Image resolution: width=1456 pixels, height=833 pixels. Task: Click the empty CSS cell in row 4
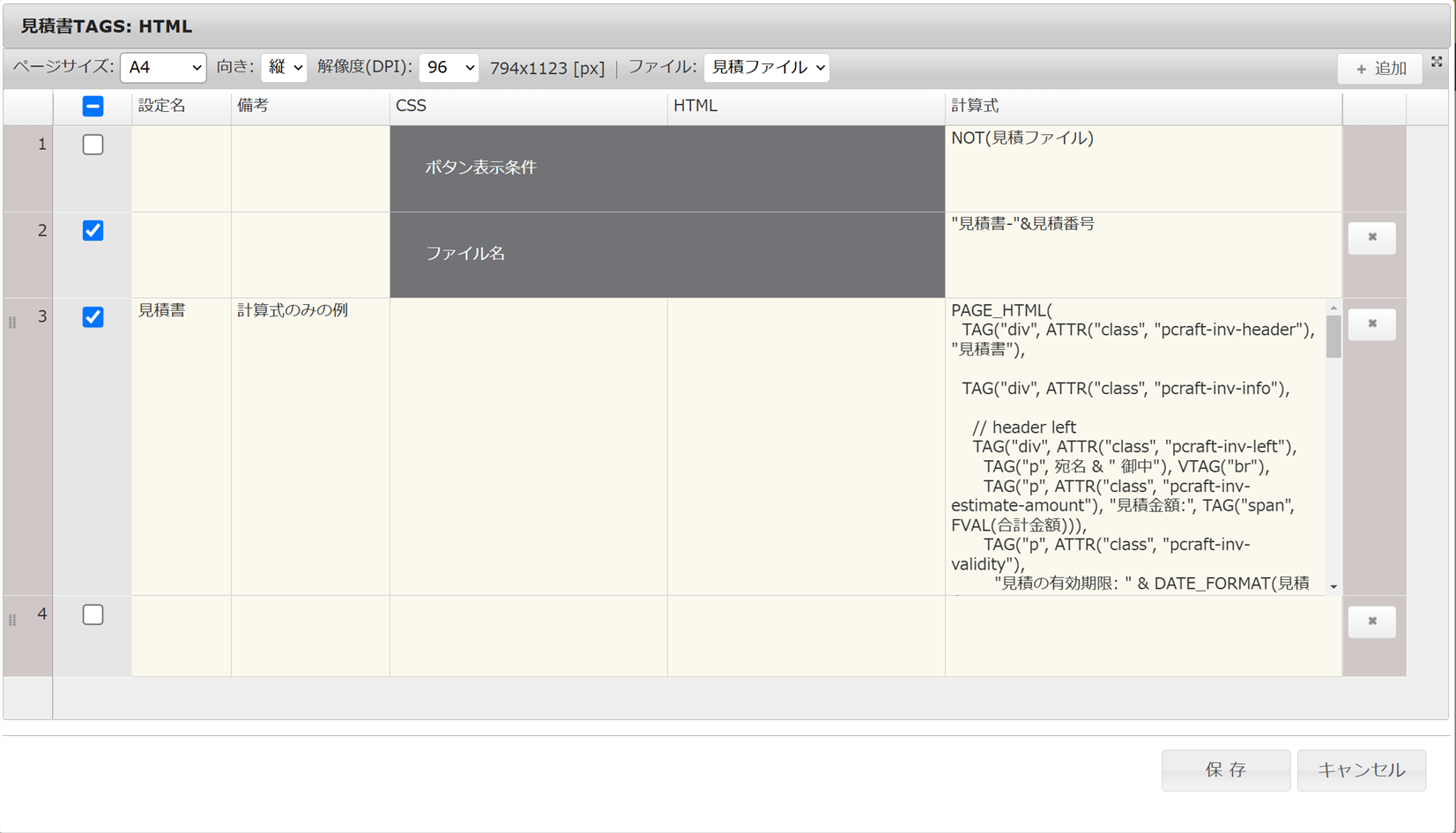pos(529,636)
